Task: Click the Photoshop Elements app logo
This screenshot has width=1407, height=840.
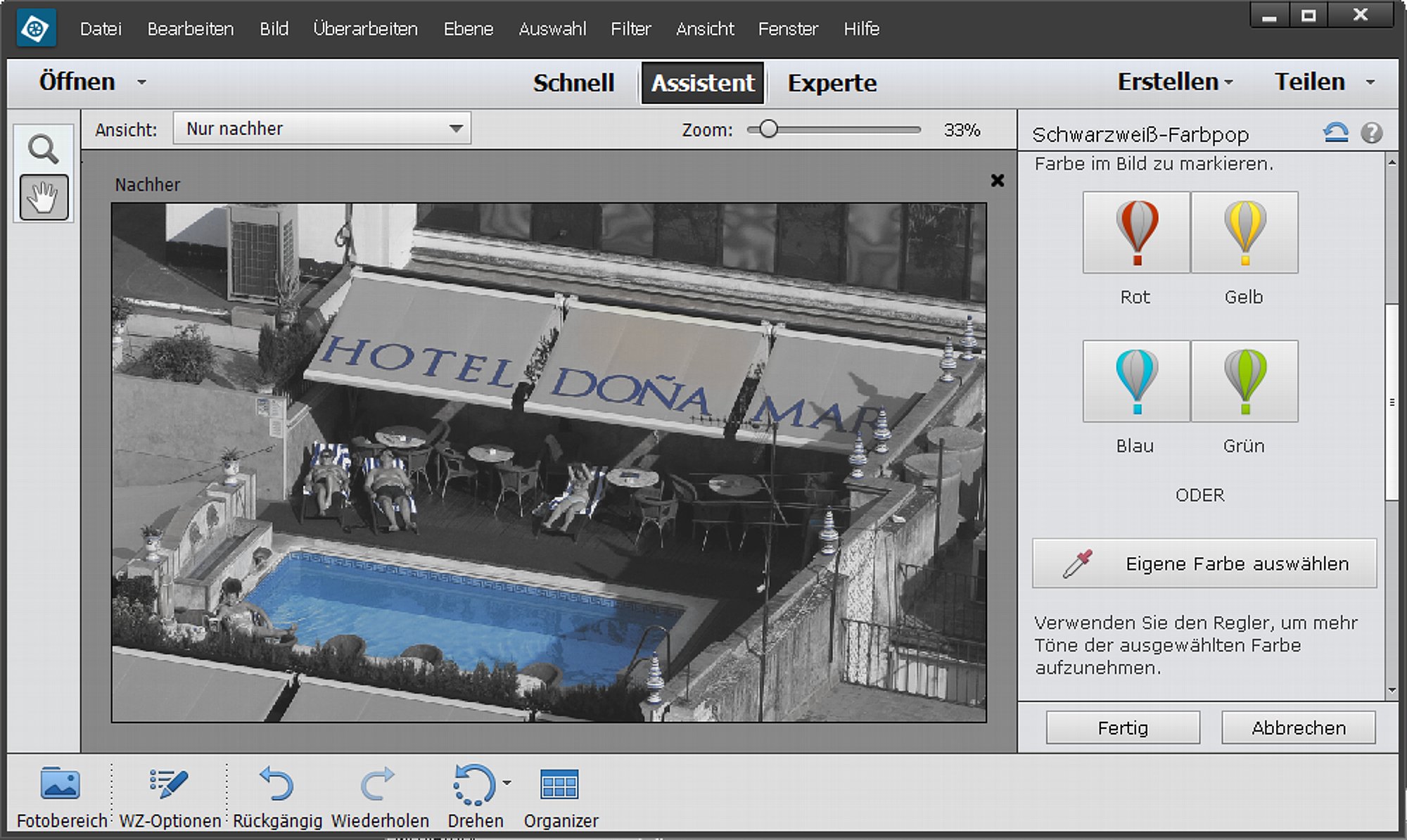Action: tap(35, 29)
